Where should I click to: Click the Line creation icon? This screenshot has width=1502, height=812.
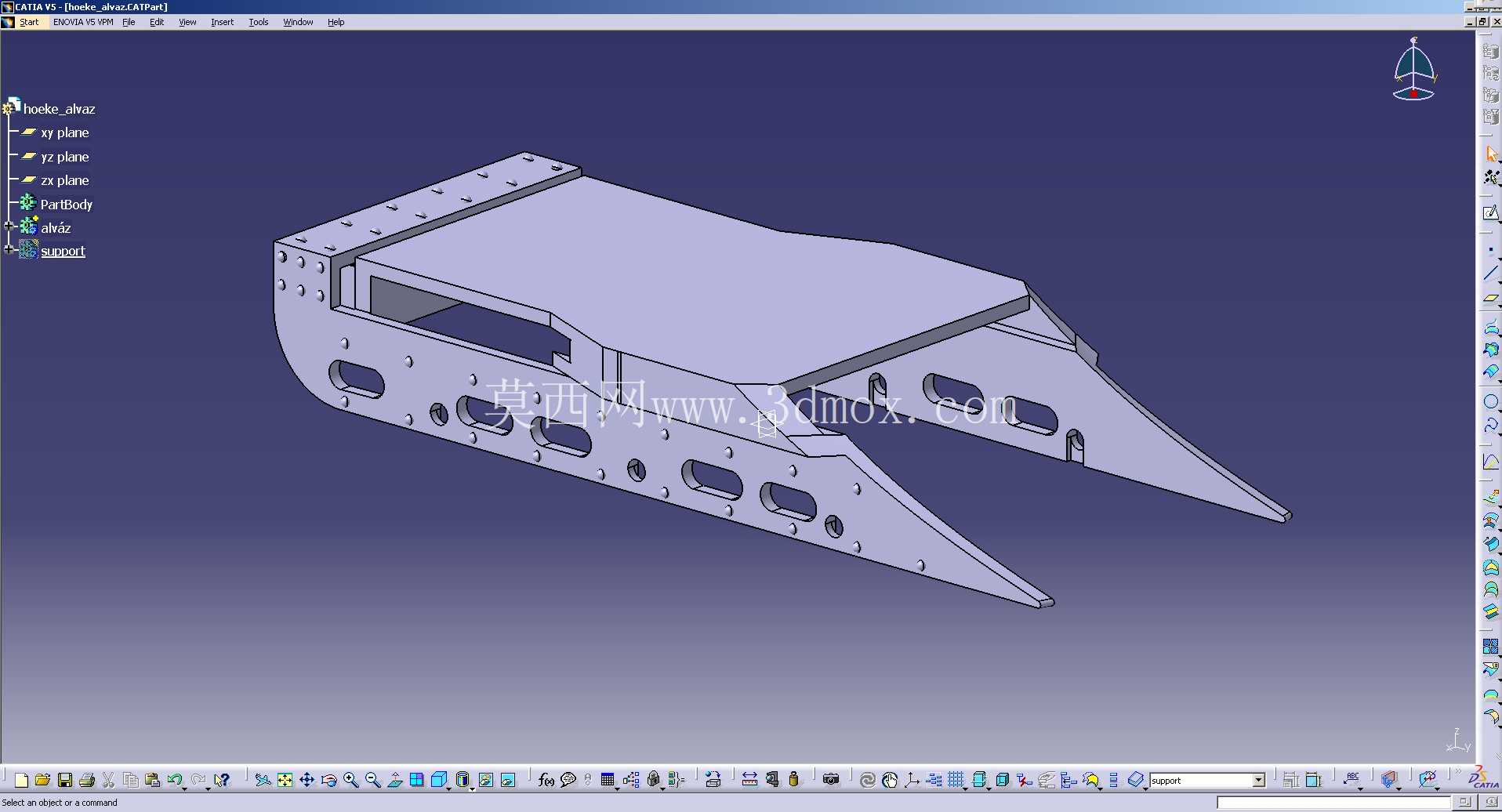(1491, 274)
